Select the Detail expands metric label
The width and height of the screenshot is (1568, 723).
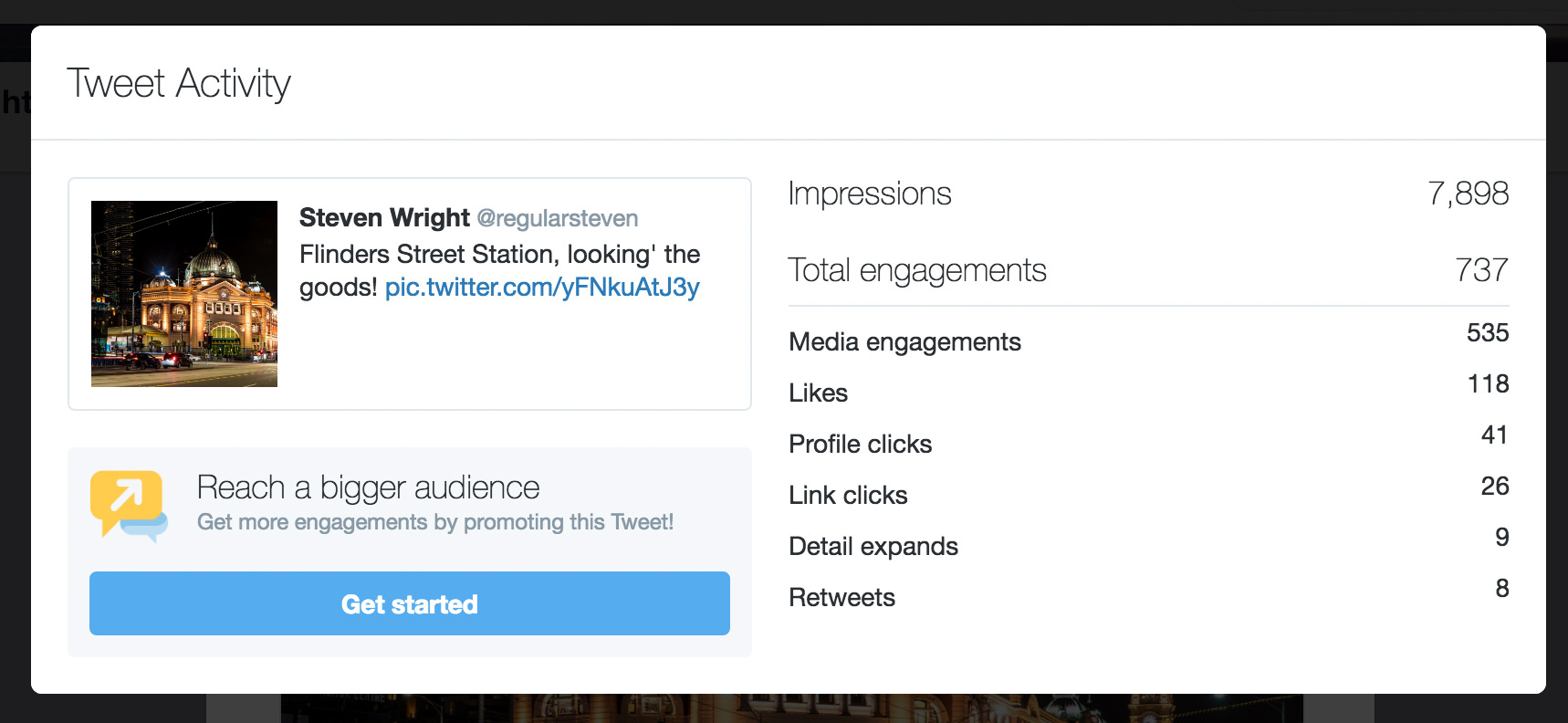(873, 546)
